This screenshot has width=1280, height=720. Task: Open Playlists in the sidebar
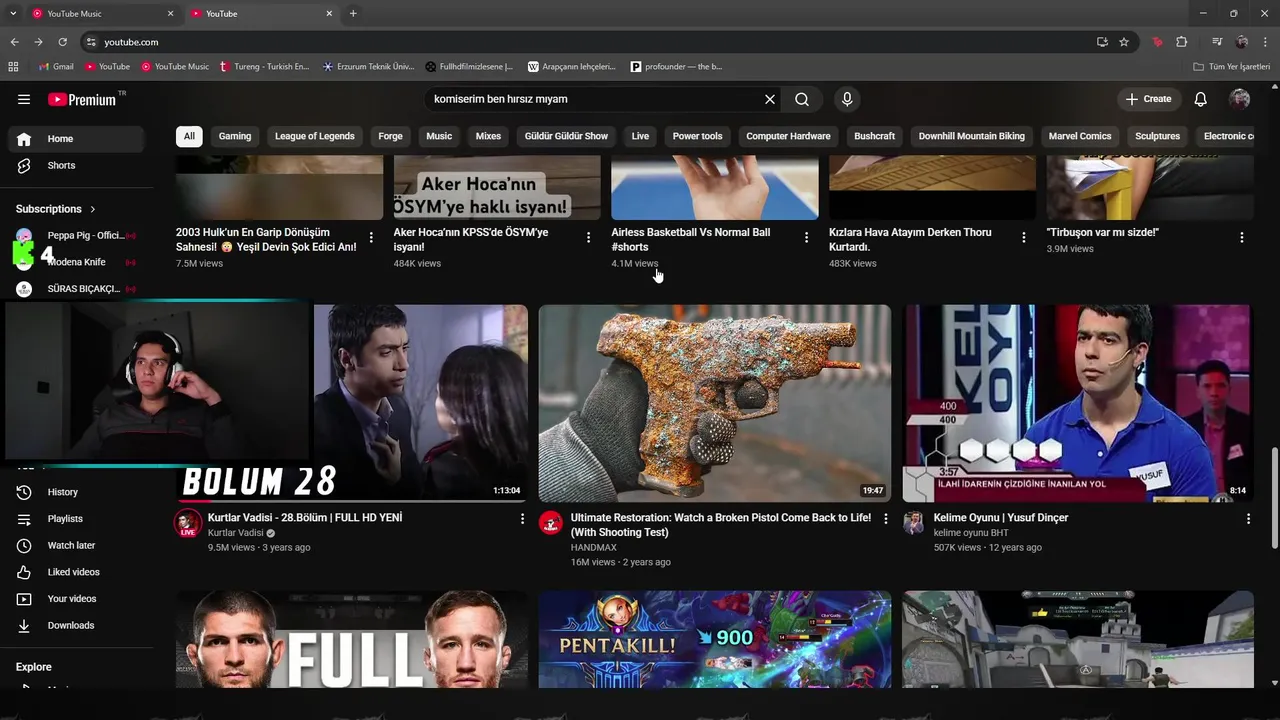(x=76, y=519)
